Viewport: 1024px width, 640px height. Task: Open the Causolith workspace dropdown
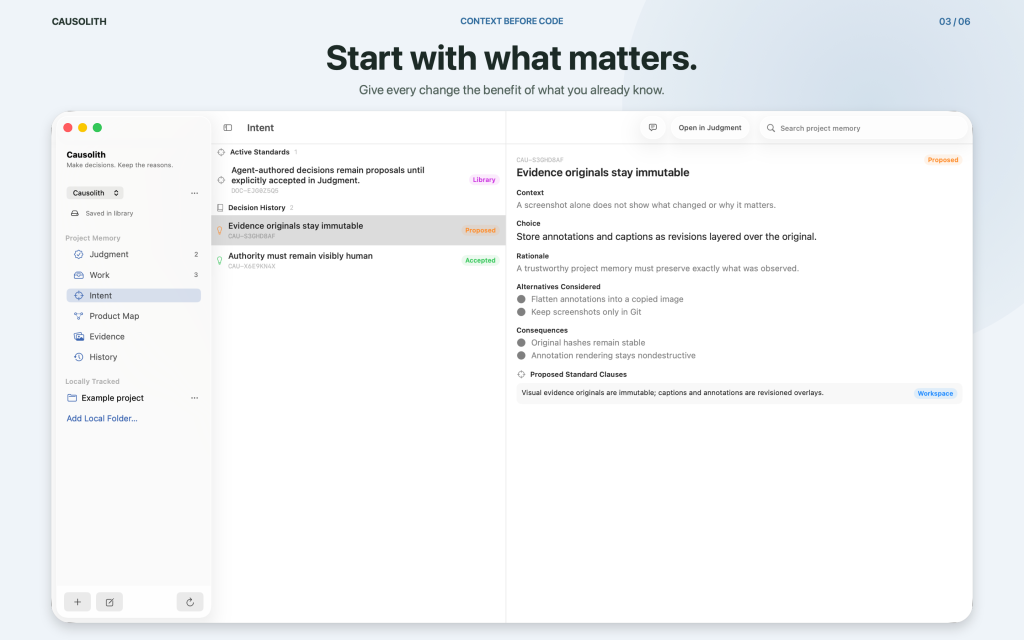coord(95,193)
